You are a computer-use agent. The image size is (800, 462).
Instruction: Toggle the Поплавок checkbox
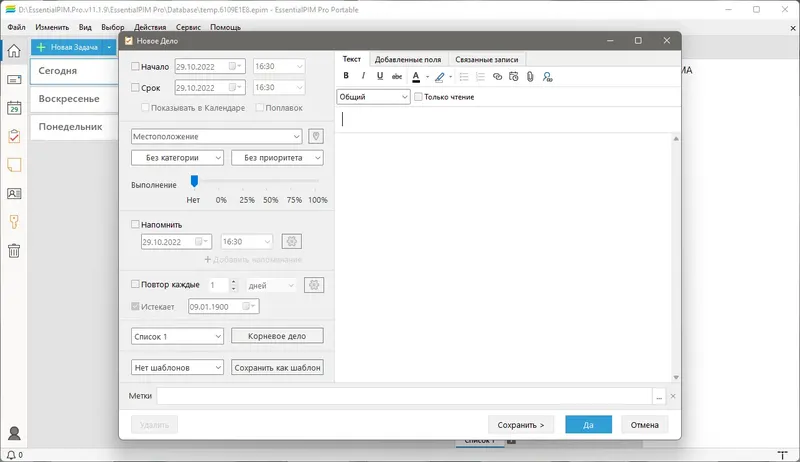pyautogui.click(x=259, y=108)
